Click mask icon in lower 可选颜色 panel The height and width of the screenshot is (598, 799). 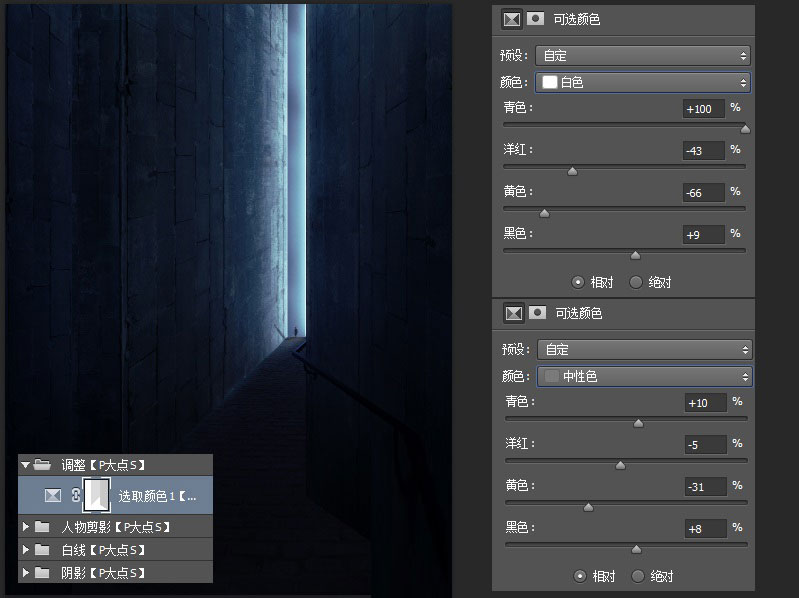(537, 312)
